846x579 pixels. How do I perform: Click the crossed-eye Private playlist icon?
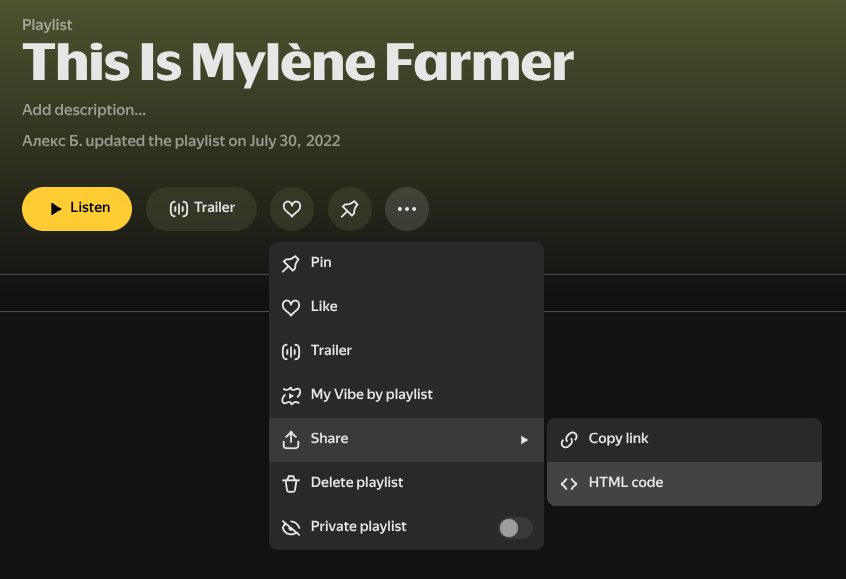click(x=291, y=527)
